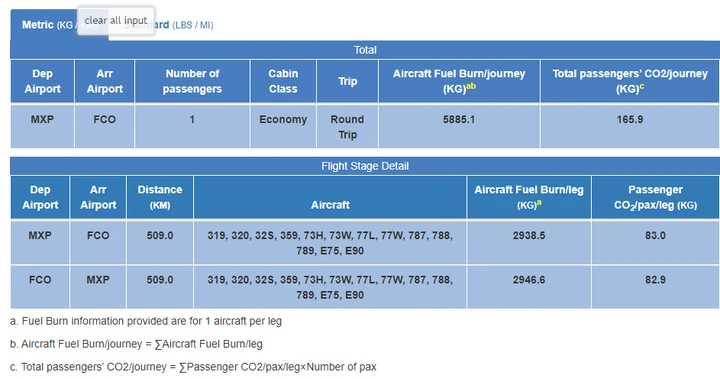Click the 83.0 passenger CO2 value

[655, 236]
